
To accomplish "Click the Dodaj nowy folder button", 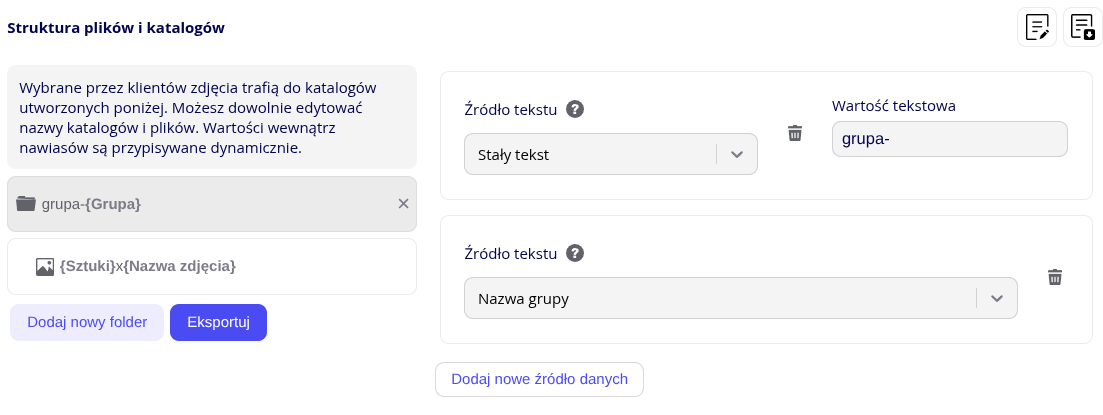I will point(87,322).
